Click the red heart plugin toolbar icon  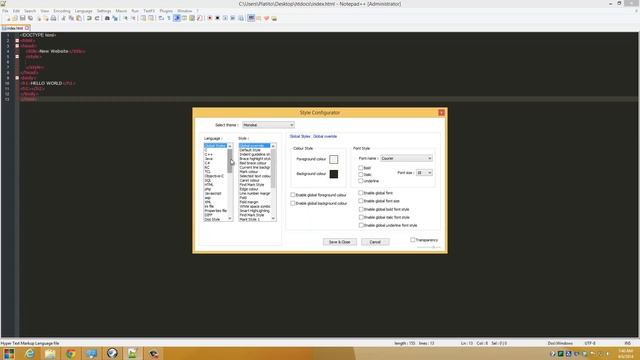266,18
